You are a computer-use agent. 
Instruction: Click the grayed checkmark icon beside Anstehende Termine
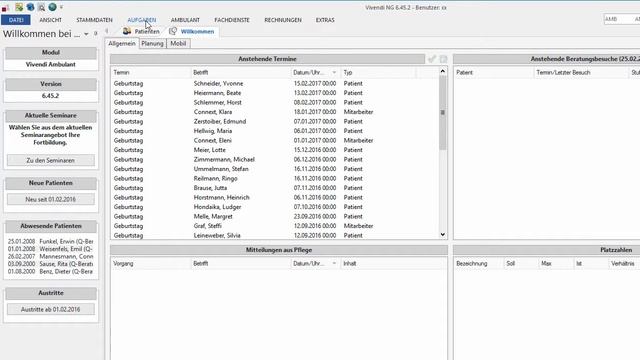point(432,59)
